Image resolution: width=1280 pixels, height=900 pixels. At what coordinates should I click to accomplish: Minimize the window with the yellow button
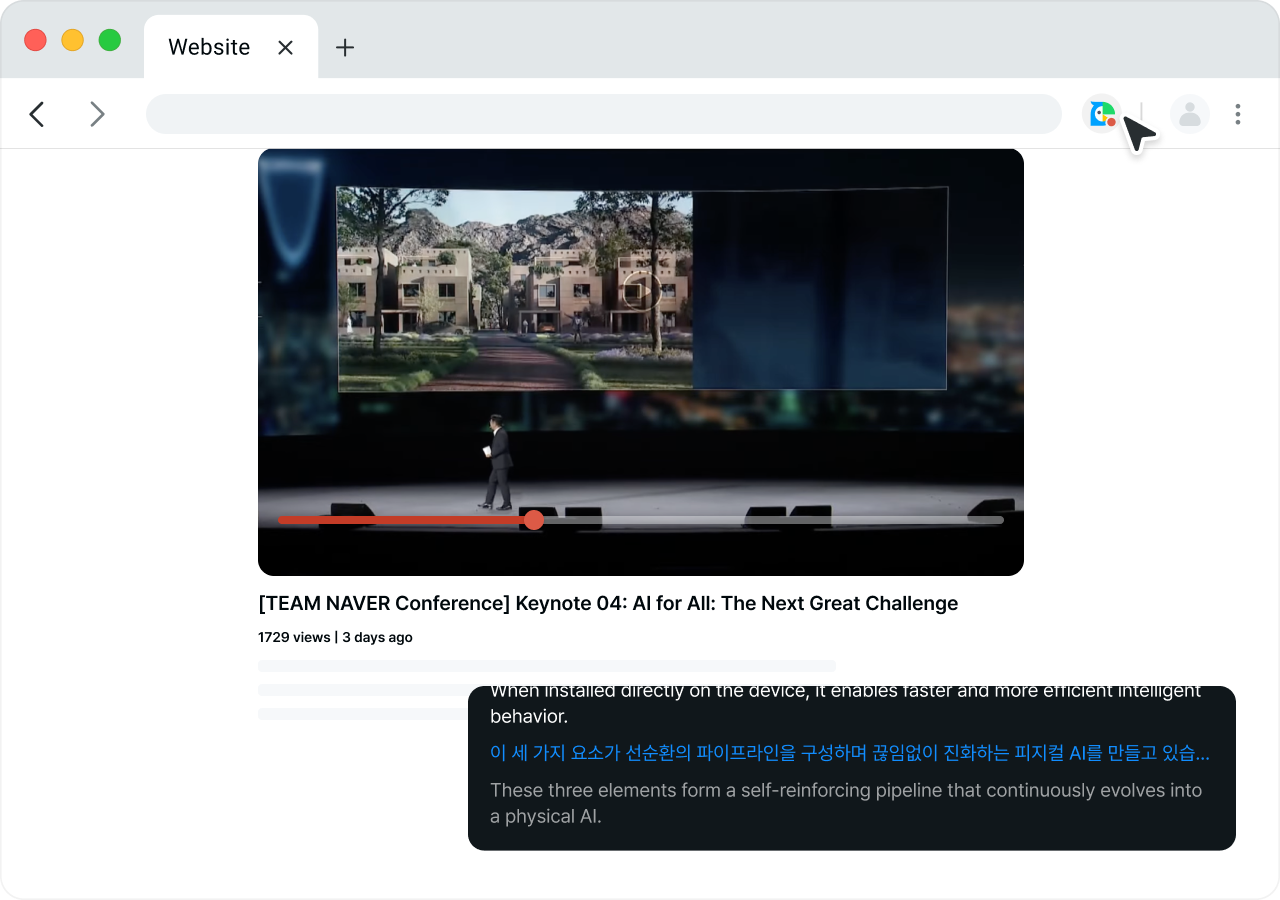(x=73, y=40)
